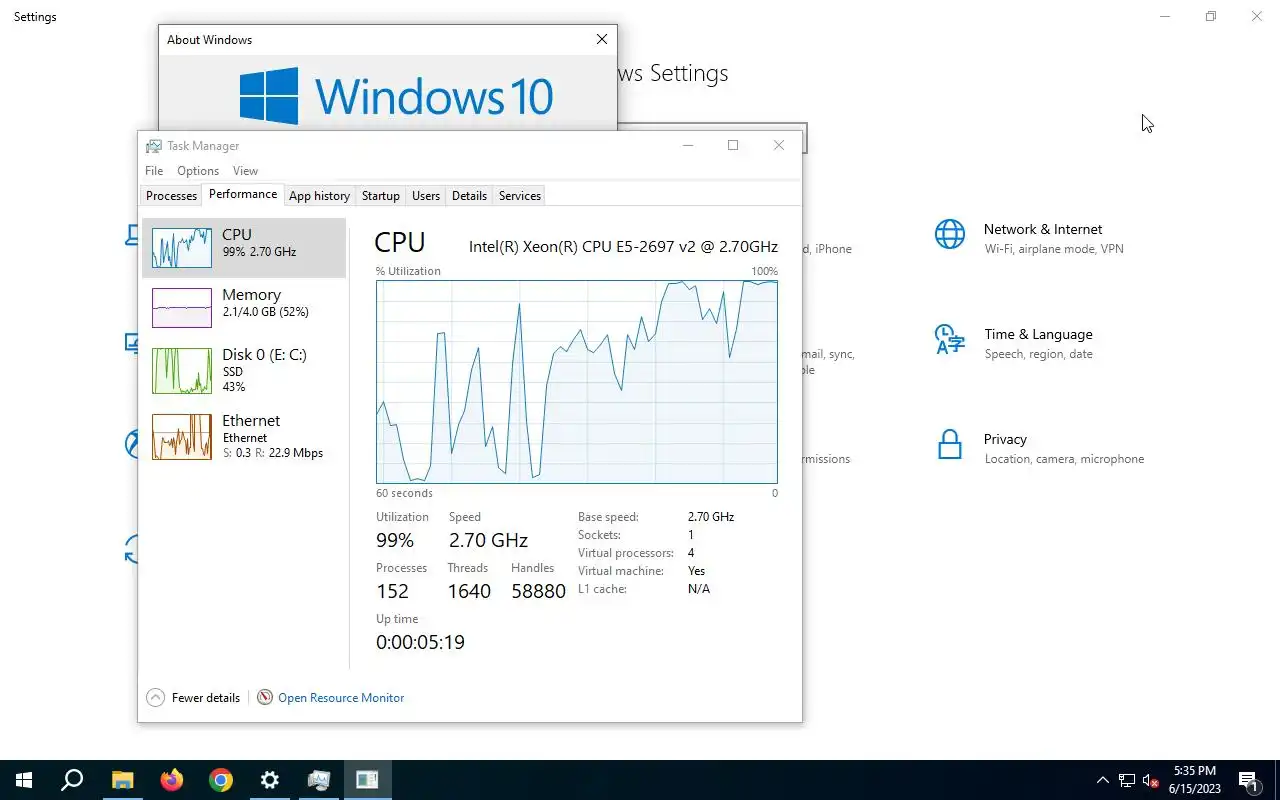Open the Windows Start menu
Screen dimensions: 1280x800
pyautogui.click(x=24, y=780)
